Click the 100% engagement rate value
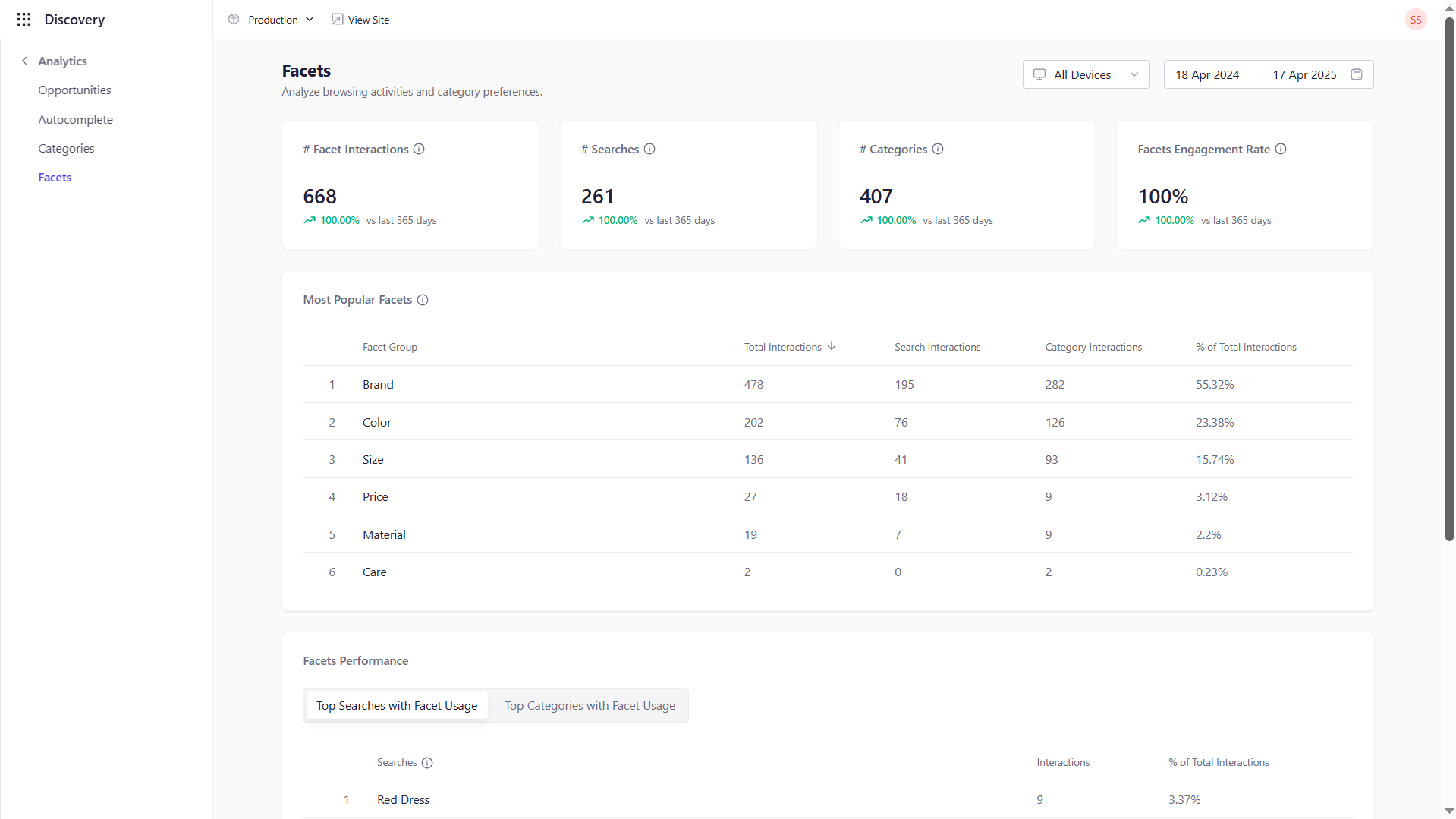This screenshot has width=1456, height=819. [1162, 197]
